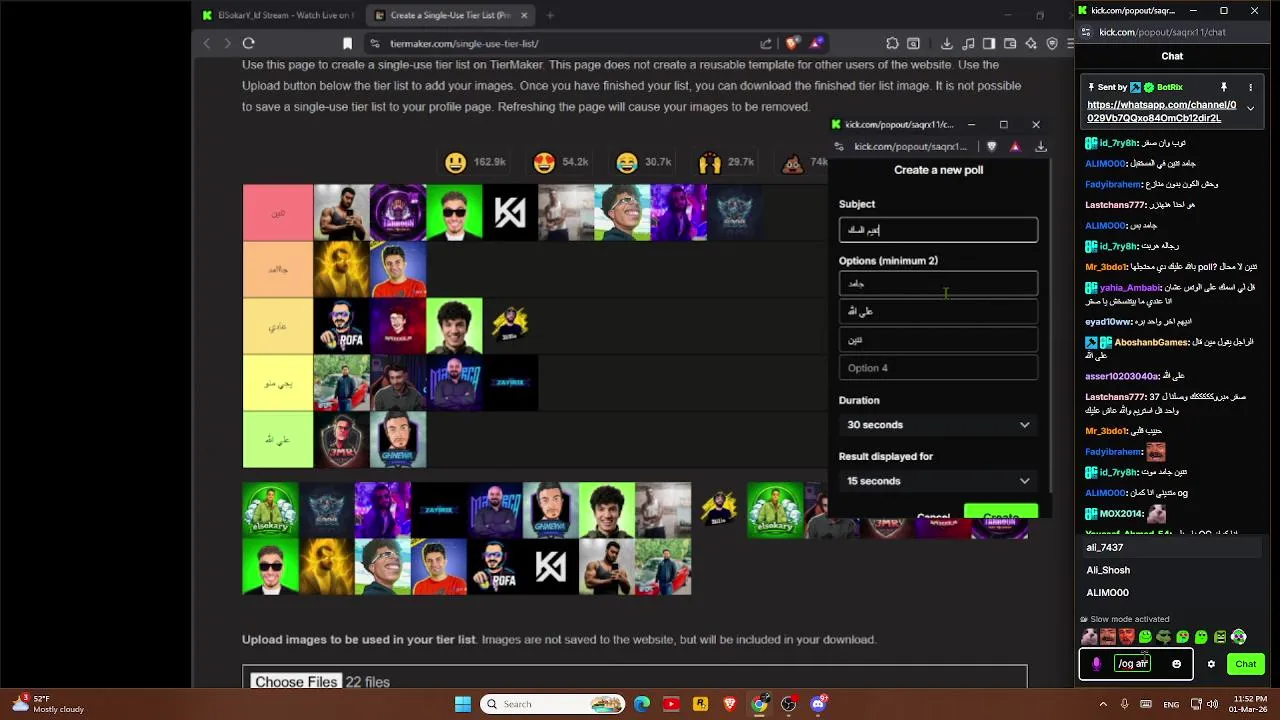
Task: Click the pin icon on the BotRix message
Action: click(1223, 87)
